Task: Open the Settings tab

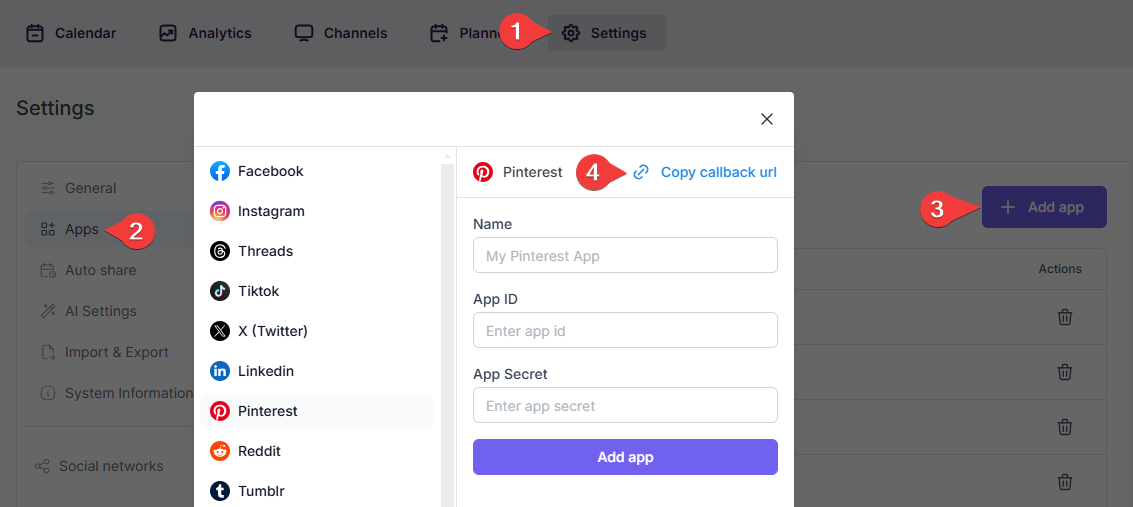Action: point(607,33)
